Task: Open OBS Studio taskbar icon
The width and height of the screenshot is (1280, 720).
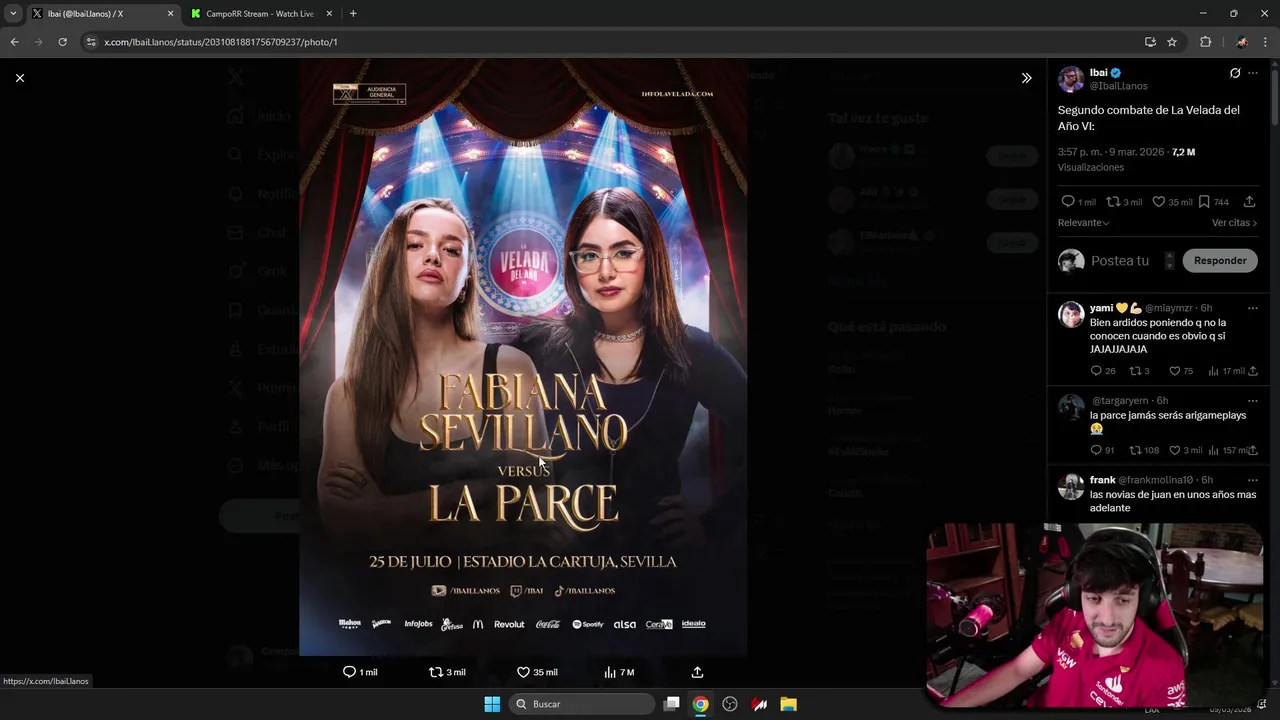Action: (730, 704)
